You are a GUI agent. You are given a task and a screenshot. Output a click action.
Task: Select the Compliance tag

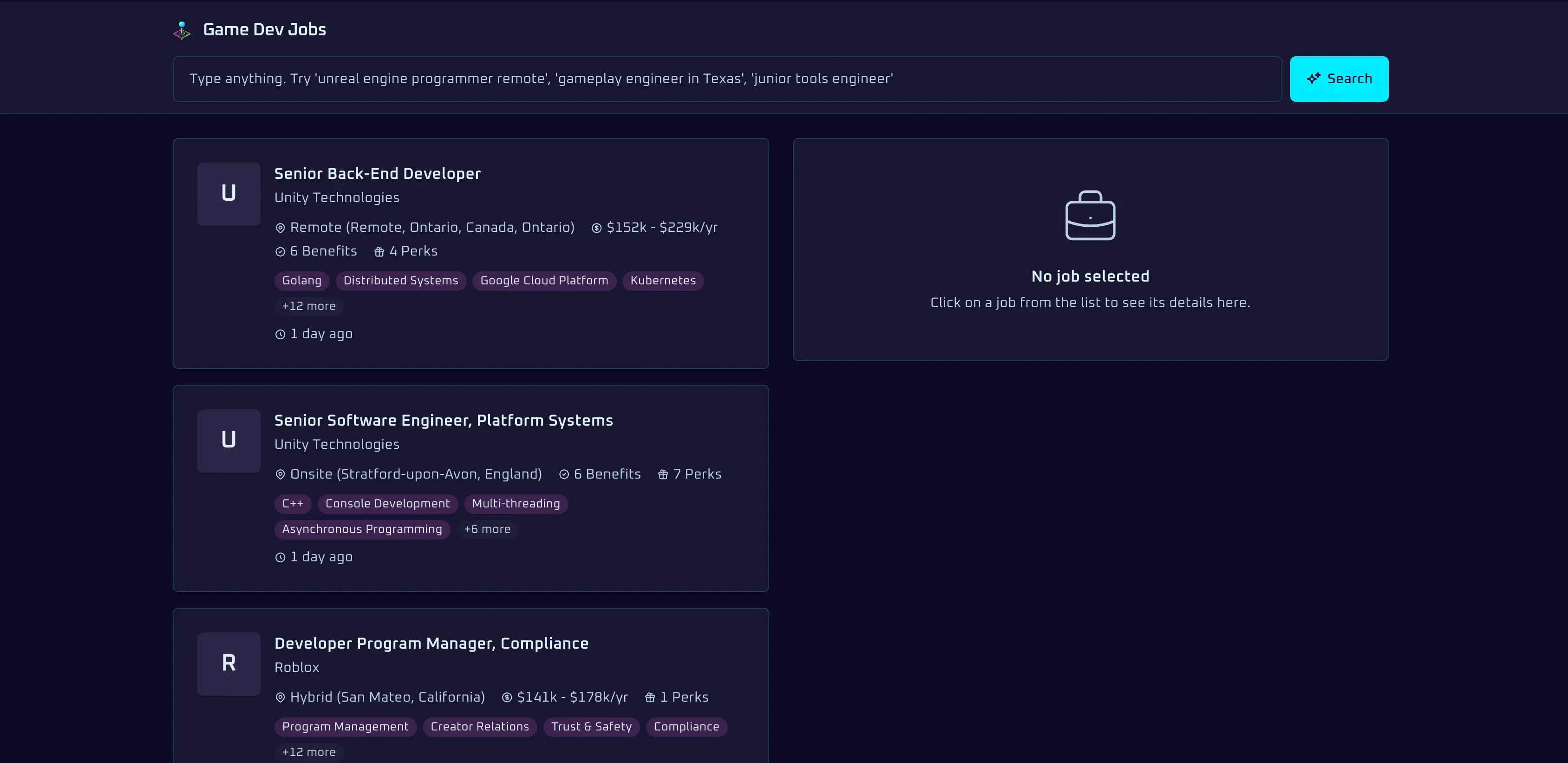686,726
